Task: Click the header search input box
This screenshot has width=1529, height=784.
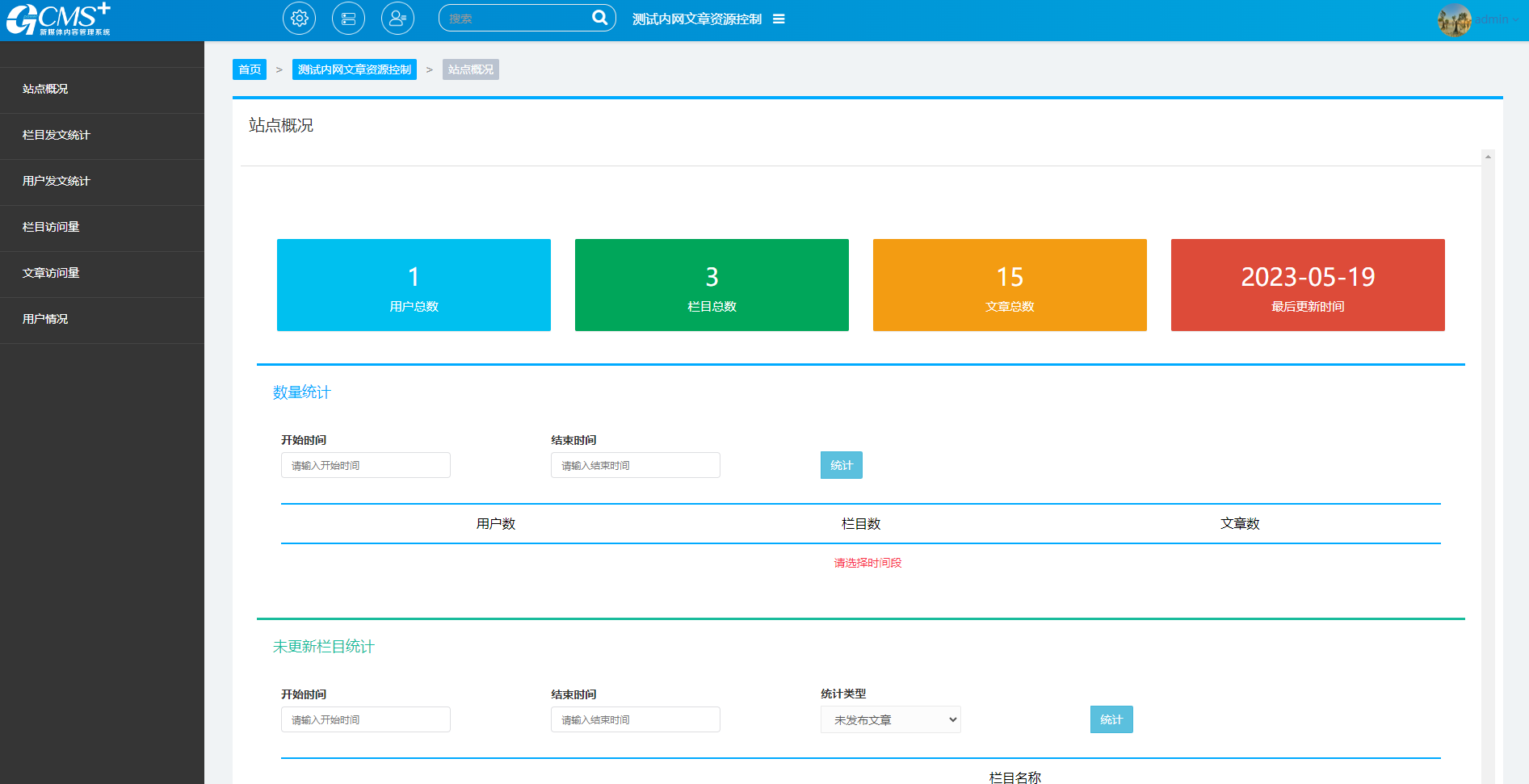Action: coord(517,19)
